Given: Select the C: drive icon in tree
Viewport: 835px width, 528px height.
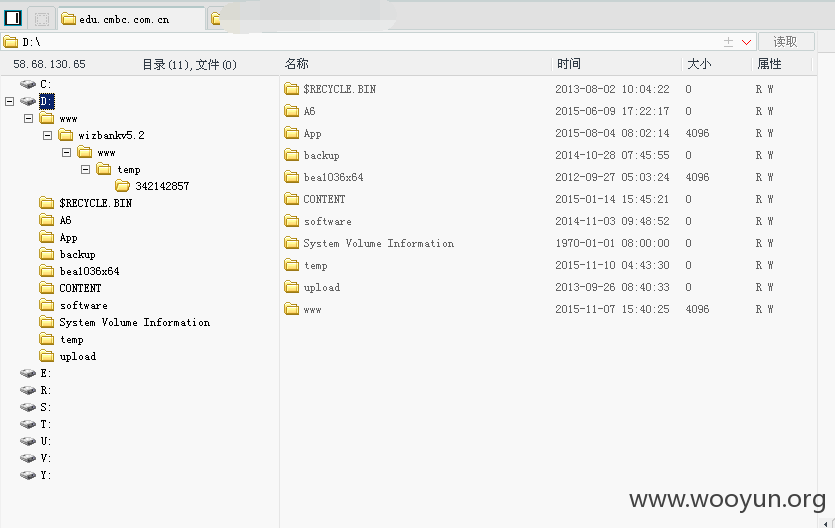Looking at the screenshot, I should [28, 84].
